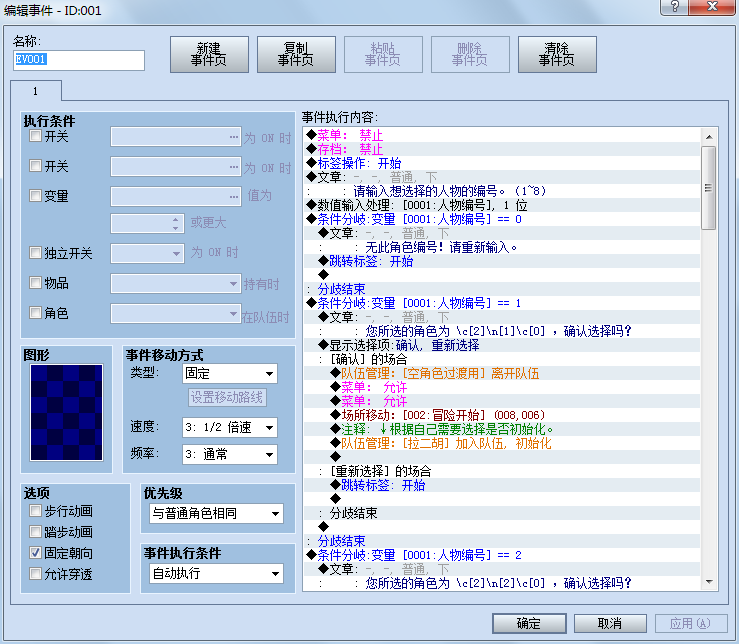
Task: Toggle the 变量 condition checkbox
Action: pos(35,195)
